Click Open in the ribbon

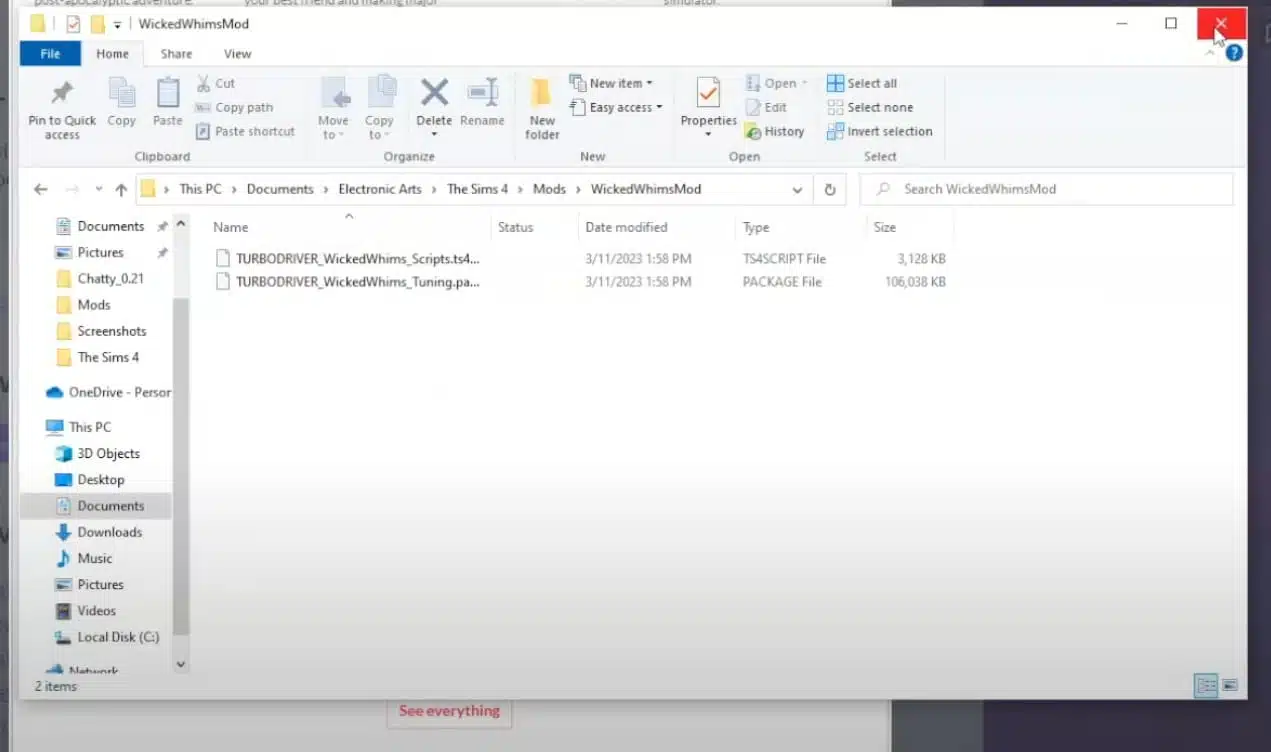pos(777,84)
